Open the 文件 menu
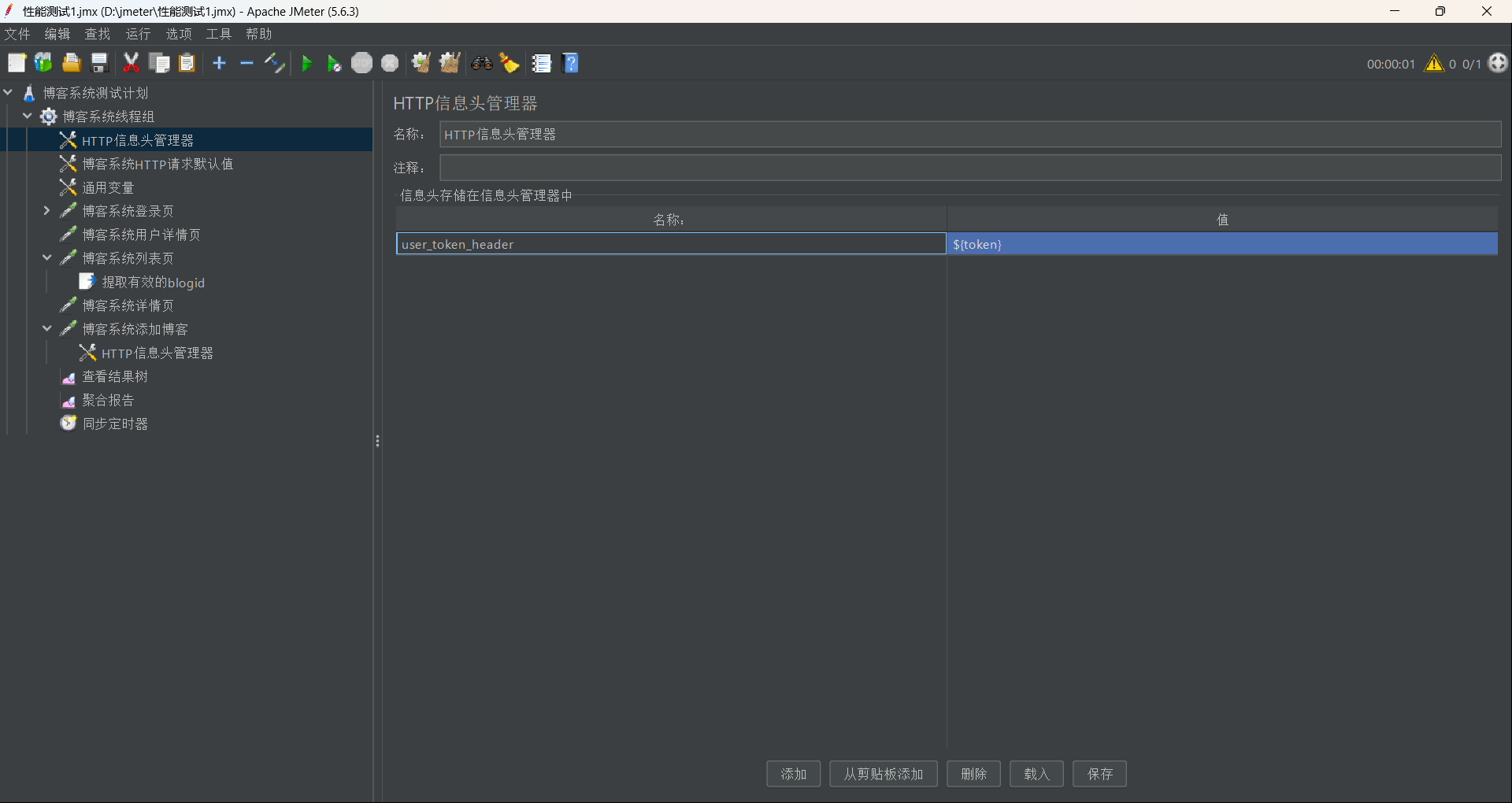 17,34
